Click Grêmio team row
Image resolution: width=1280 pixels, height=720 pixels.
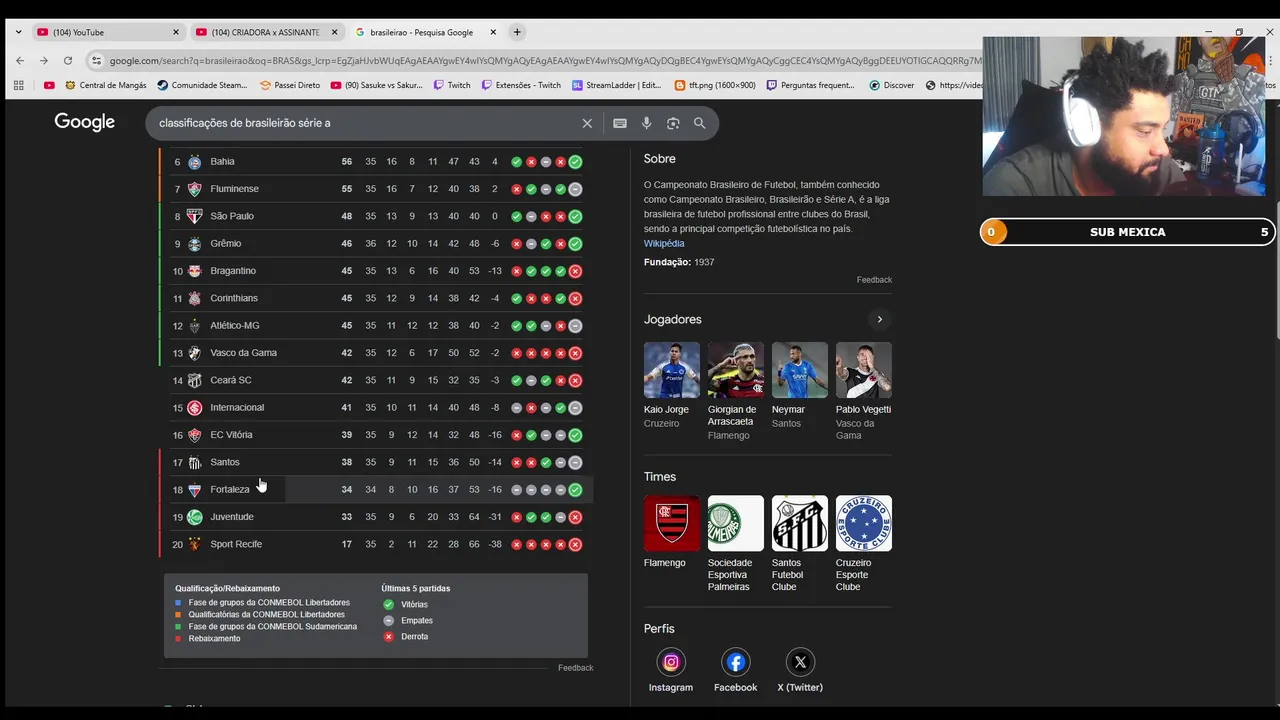point(376,243)
